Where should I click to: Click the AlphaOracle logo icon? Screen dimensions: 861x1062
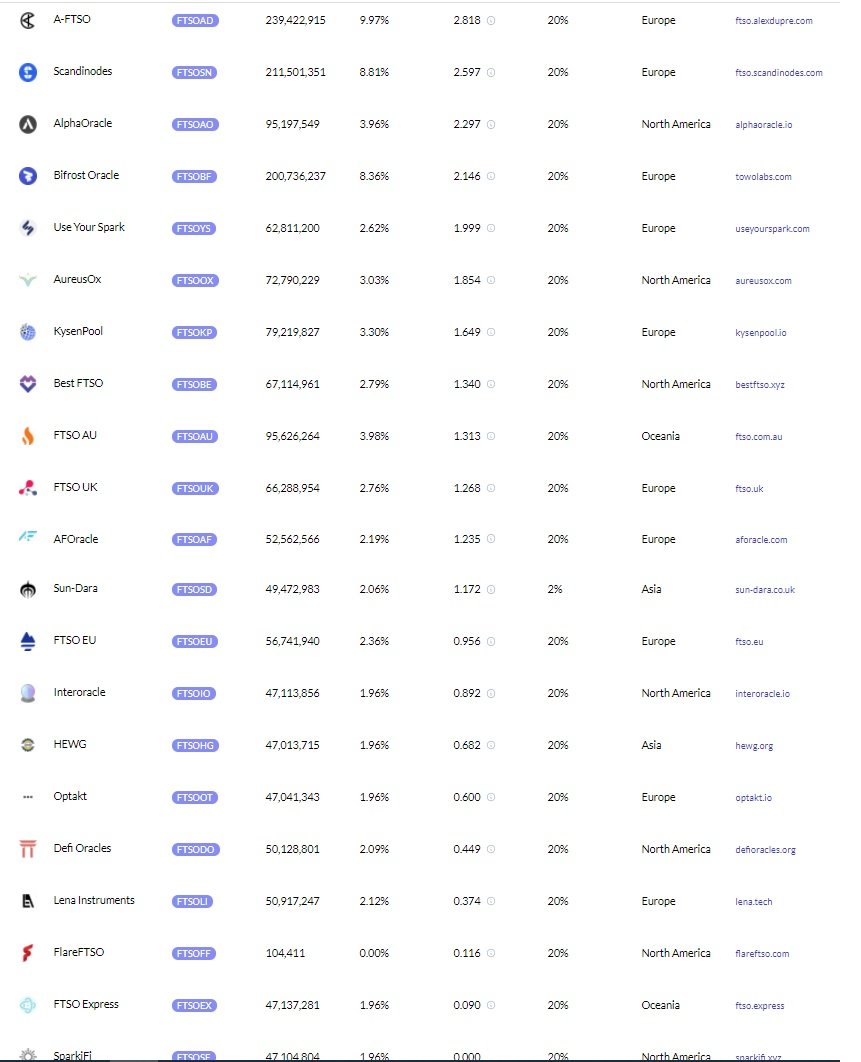pyautogui.click(x=28, y=124)
